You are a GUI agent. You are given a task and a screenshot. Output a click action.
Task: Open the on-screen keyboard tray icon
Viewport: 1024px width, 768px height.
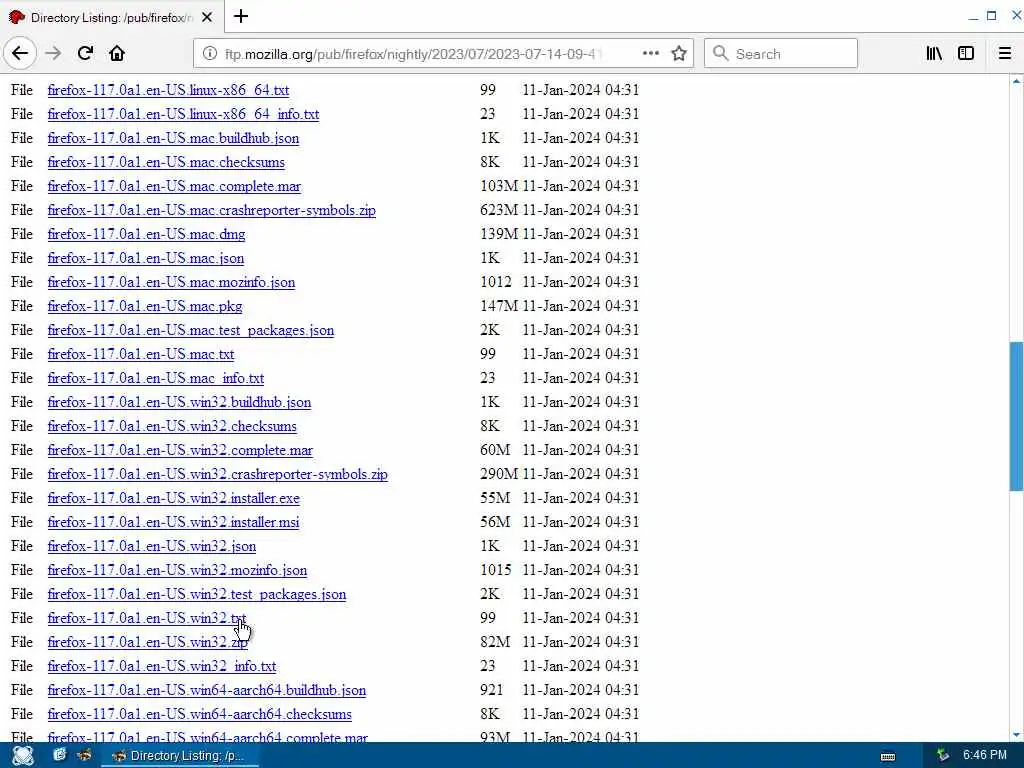[x=888, y=756]
